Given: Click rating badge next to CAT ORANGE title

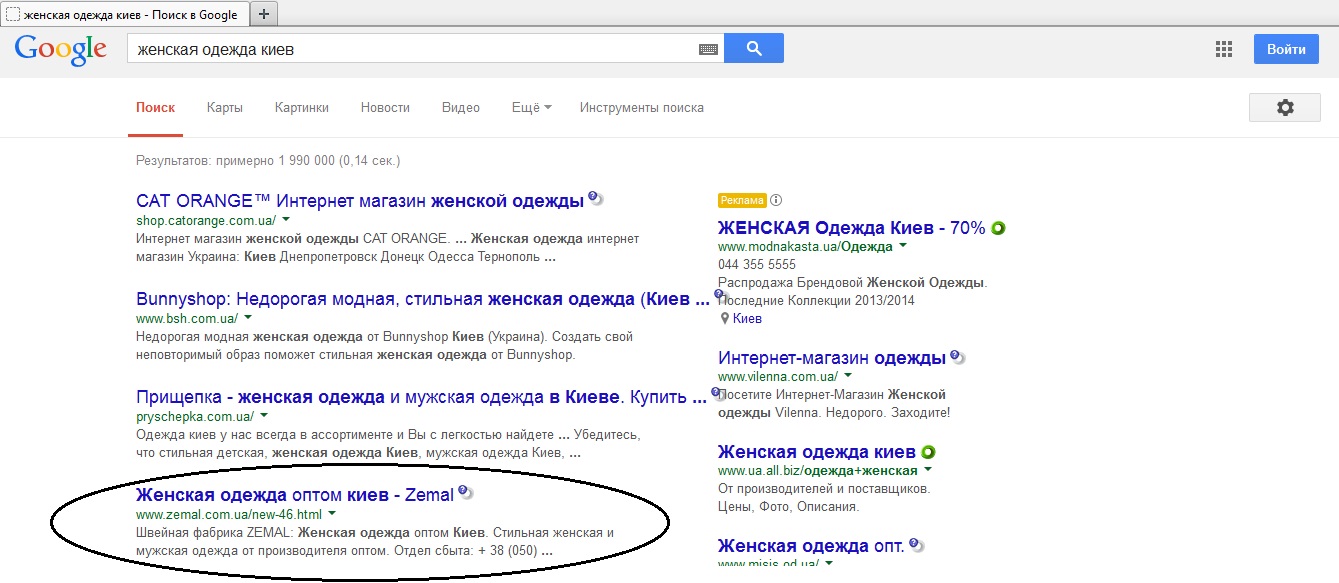Looking at the screenshot, I should click(595, 198).
